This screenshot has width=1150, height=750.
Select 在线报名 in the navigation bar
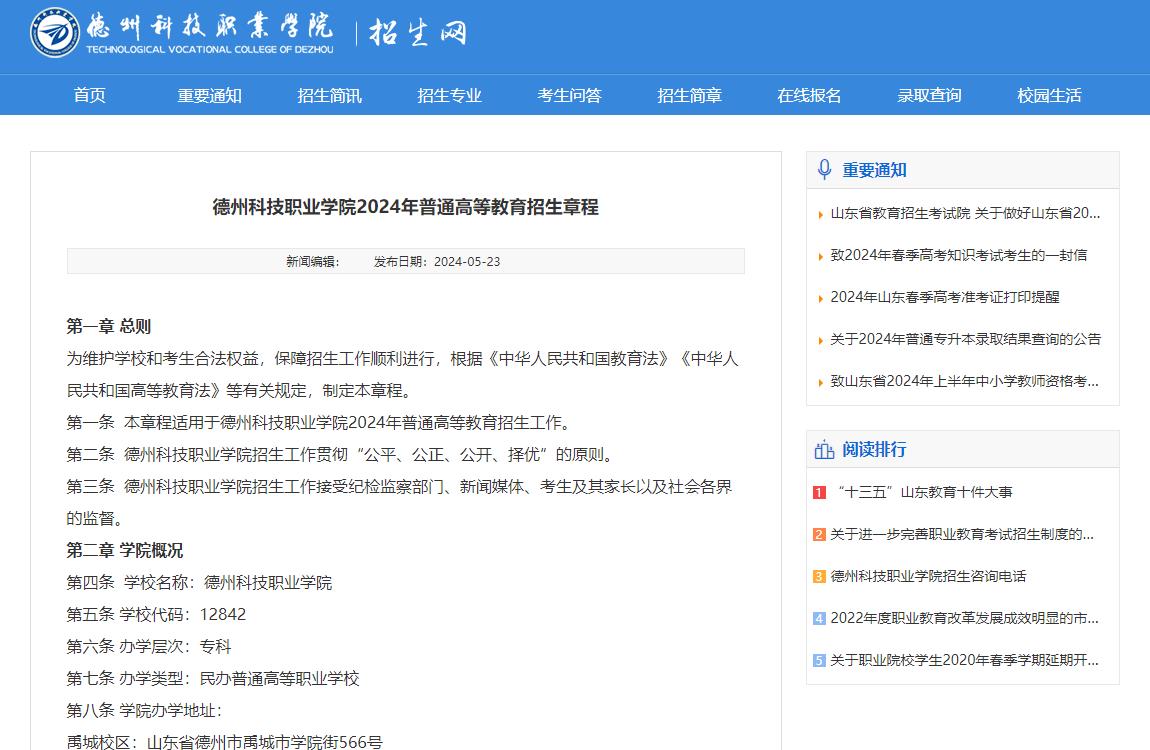(x=809, y=95)
